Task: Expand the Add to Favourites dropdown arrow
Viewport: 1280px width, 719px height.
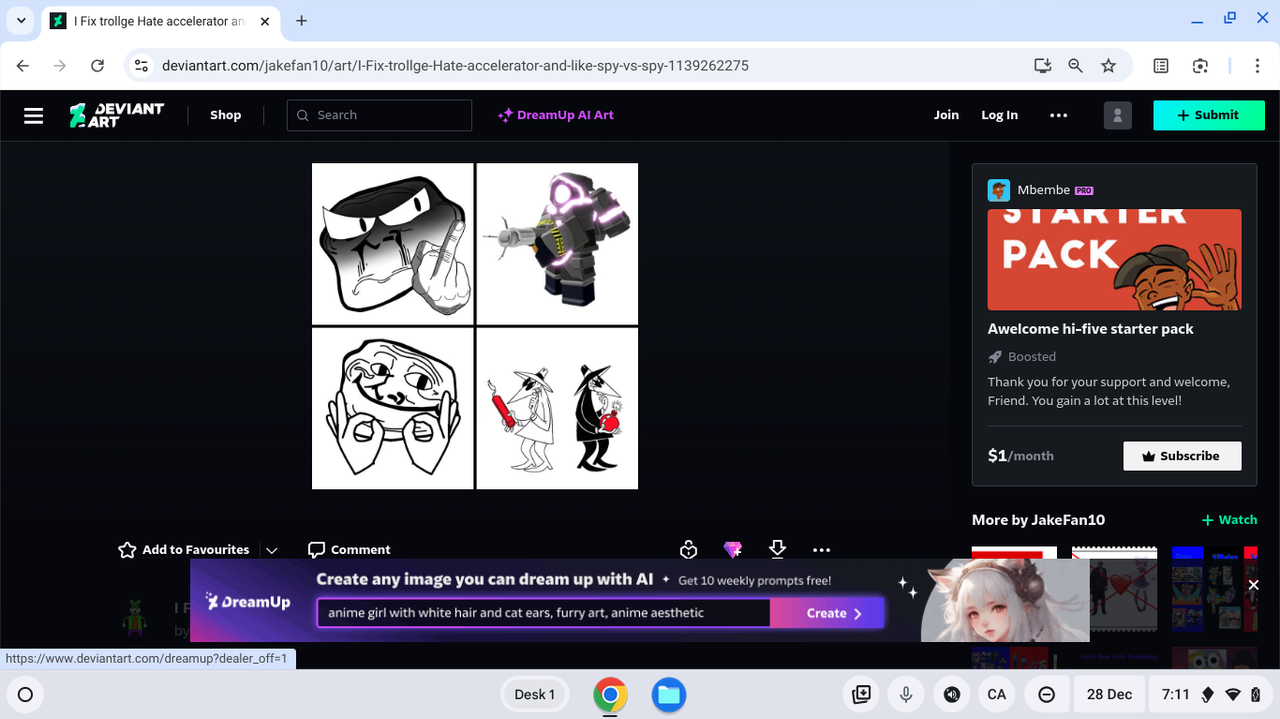Action: click(x=271, y=550)
